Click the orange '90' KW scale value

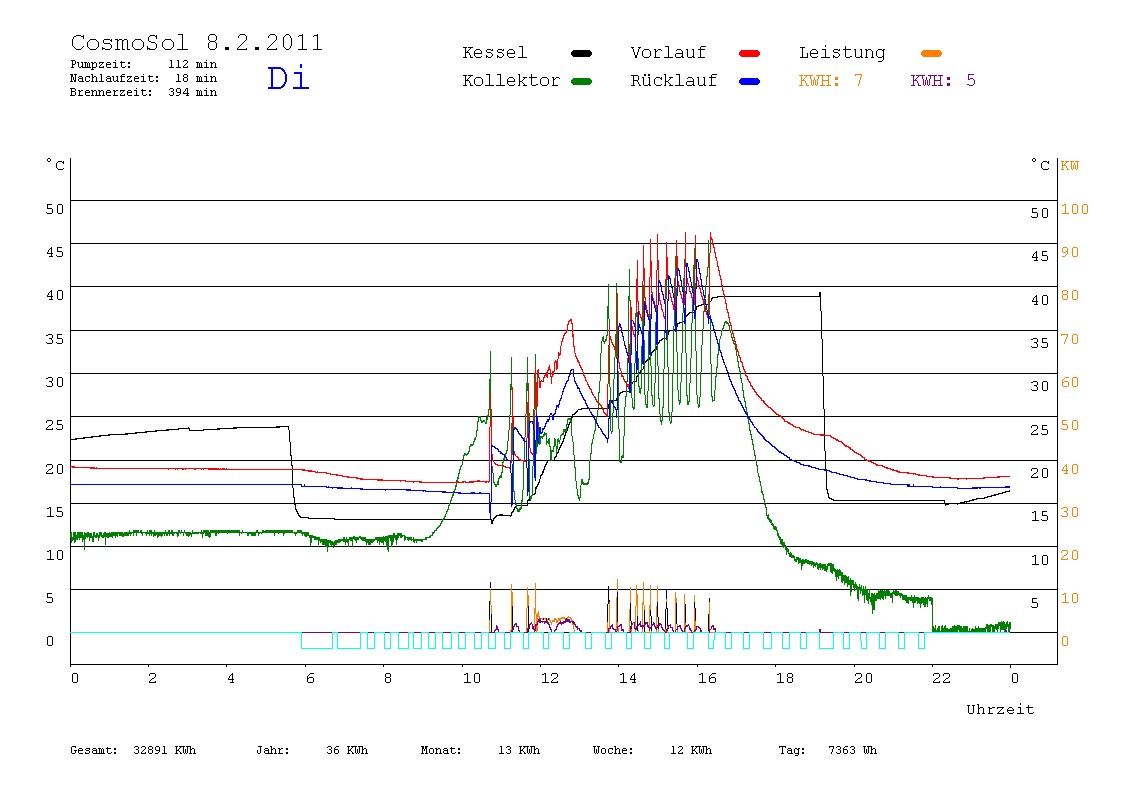coord(1070,252)
